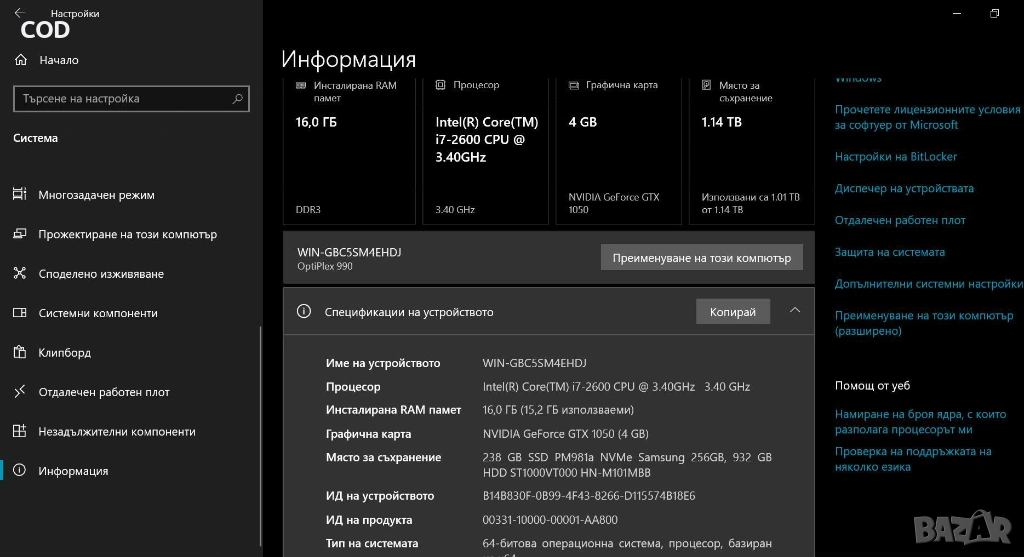Click the Място за съхранение card icon
The width and height of the screenshot is (1024, 557).
click(707, 86)
